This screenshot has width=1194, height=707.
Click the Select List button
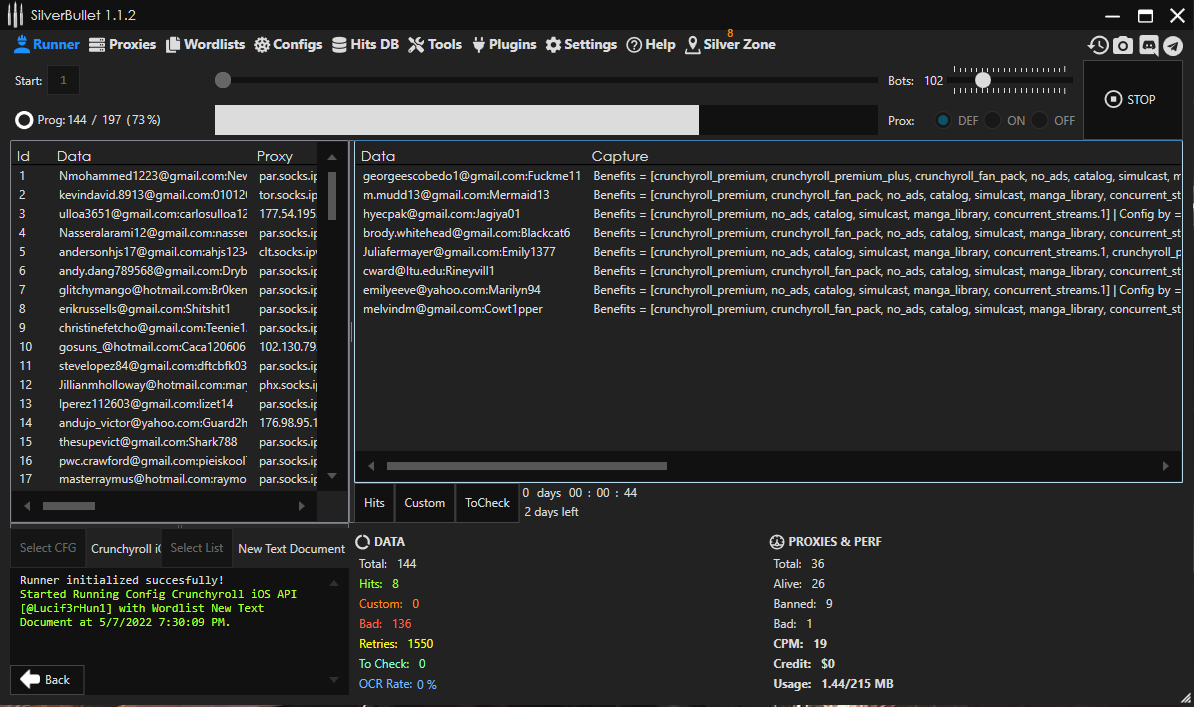tap(196, 548)
